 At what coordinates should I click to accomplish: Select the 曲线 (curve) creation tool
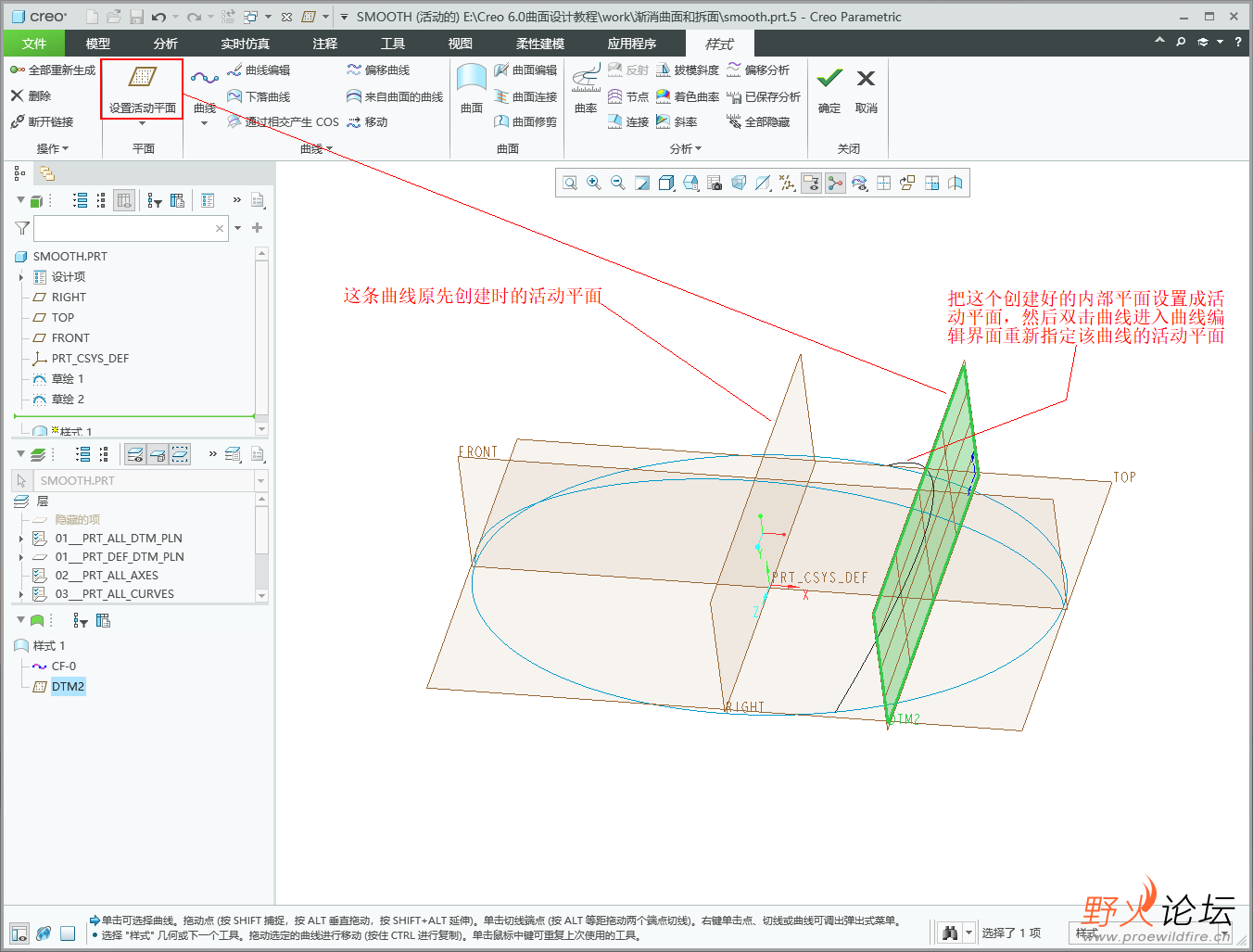205,91
